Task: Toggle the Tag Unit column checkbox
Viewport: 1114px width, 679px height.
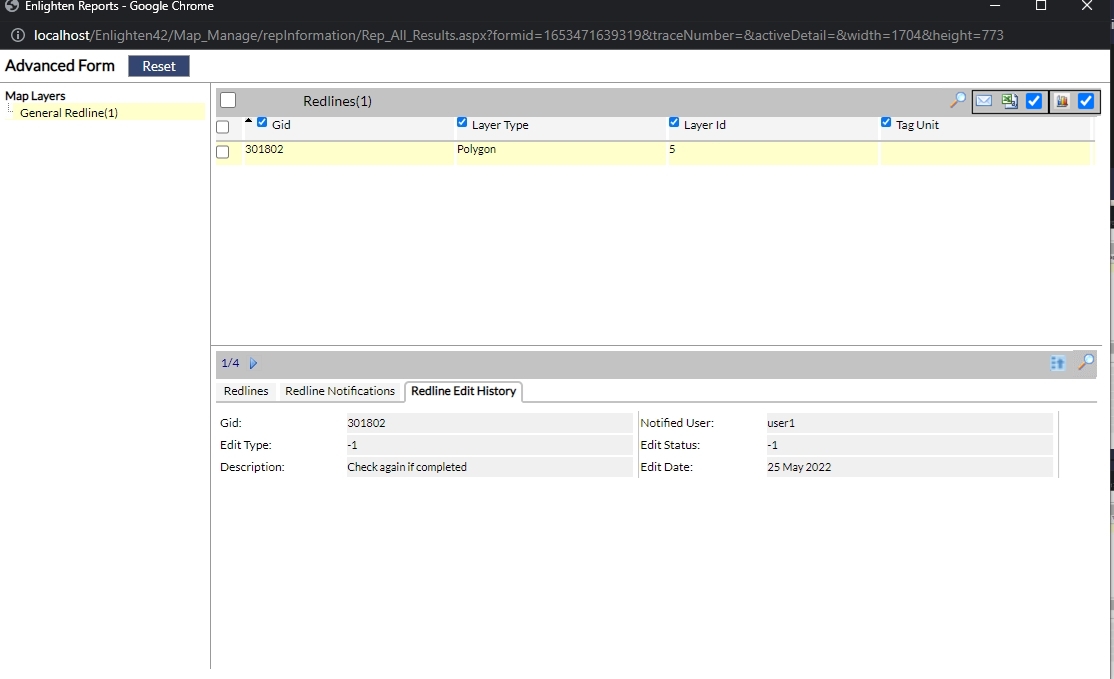Action: pos(886,123)
